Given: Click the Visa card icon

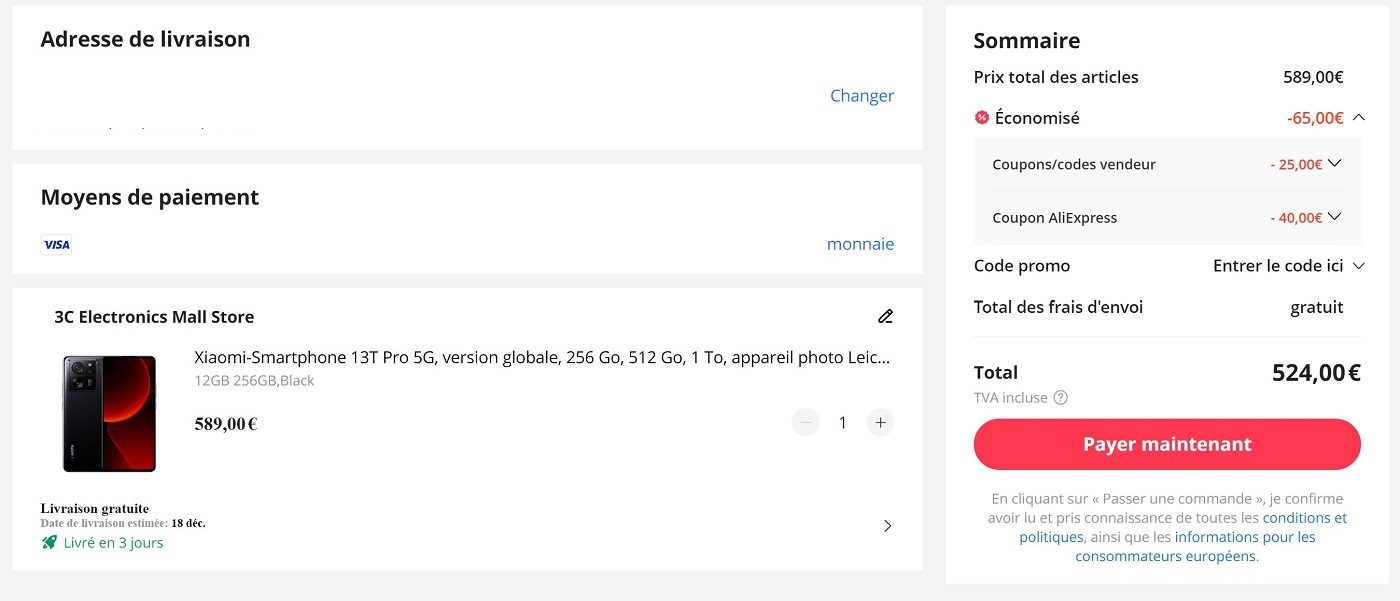Looking at the screenshot, I should (x=56, y=245).
